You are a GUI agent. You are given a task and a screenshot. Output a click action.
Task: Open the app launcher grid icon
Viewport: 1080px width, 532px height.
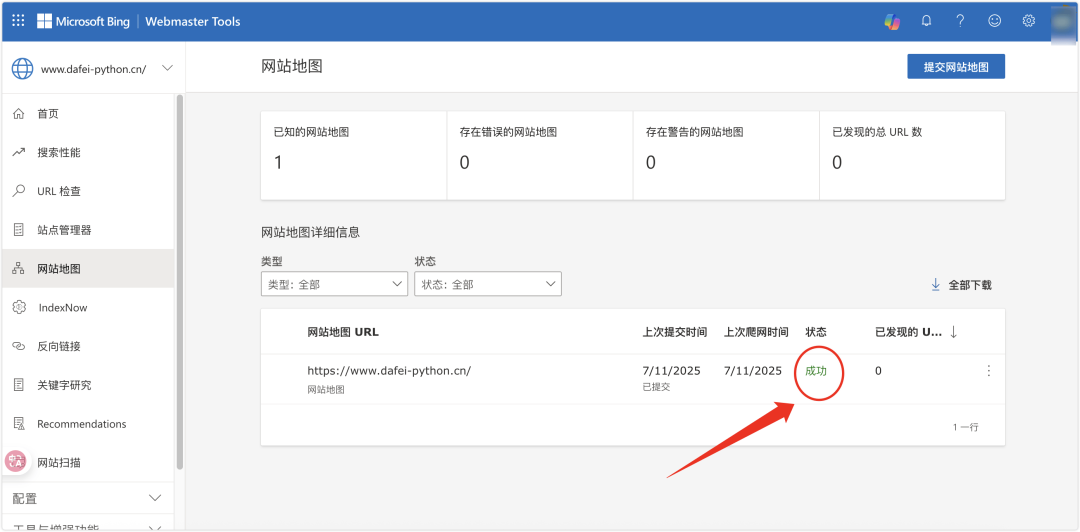(19, 21)
